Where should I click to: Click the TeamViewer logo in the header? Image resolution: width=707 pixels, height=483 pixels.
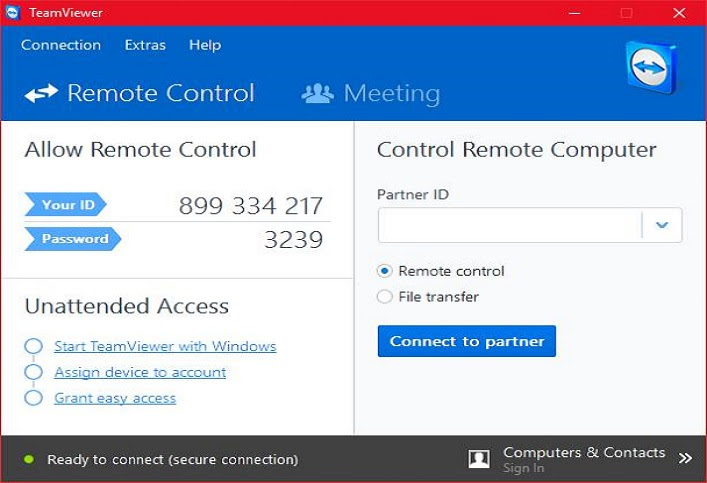[652, 67]
